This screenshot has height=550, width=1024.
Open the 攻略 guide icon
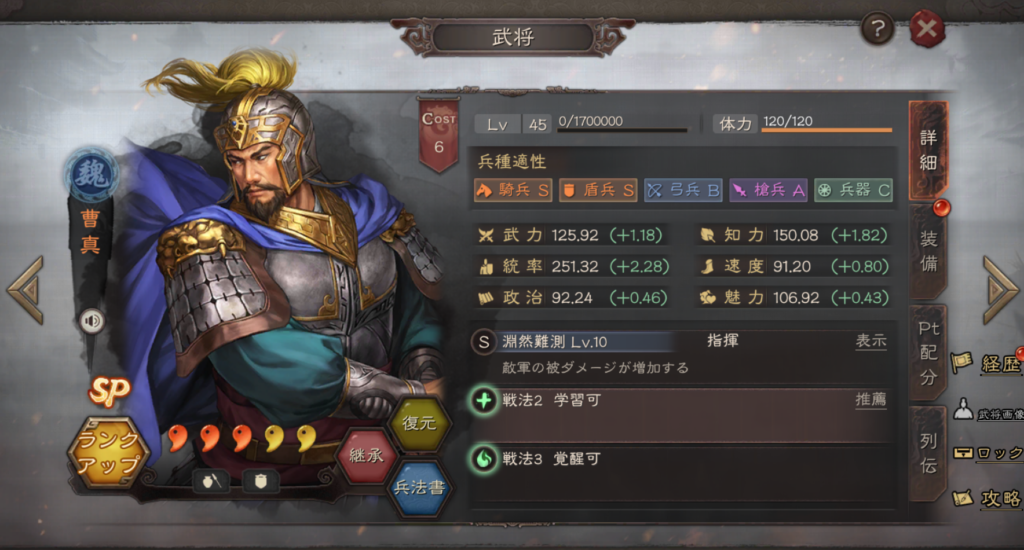click(x=963, y=498)
